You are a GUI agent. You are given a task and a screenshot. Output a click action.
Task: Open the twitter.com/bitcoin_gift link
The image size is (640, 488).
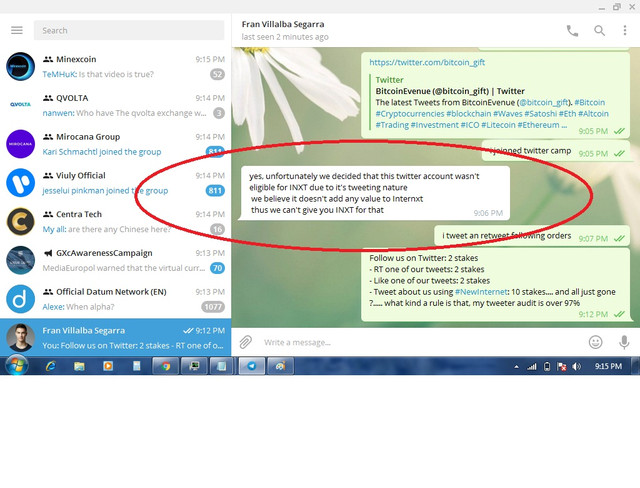point(427,62)
